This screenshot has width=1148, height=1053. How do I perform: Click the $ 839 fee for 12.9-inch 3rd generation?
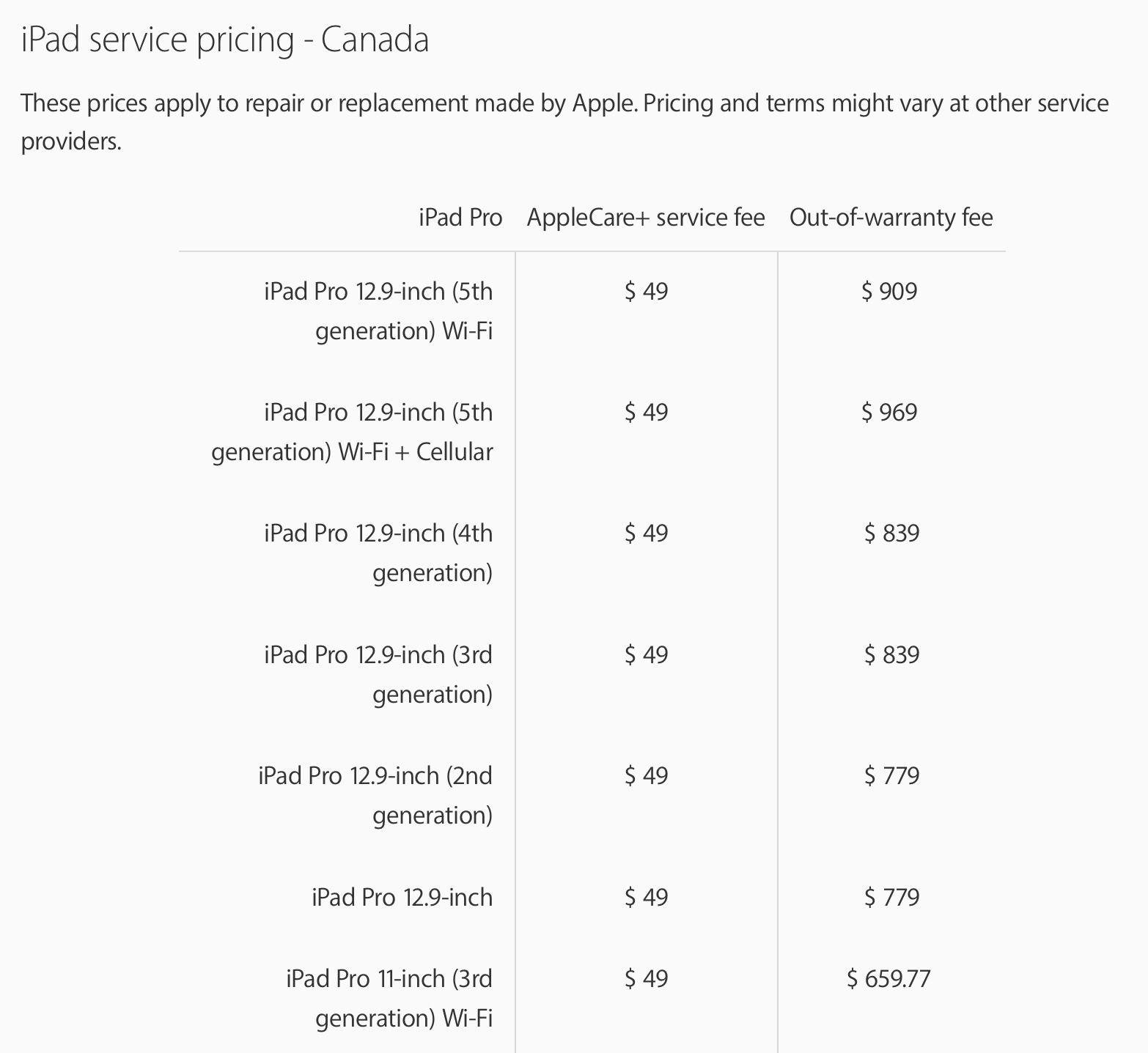pyautogui.click(x=891, y=655)
